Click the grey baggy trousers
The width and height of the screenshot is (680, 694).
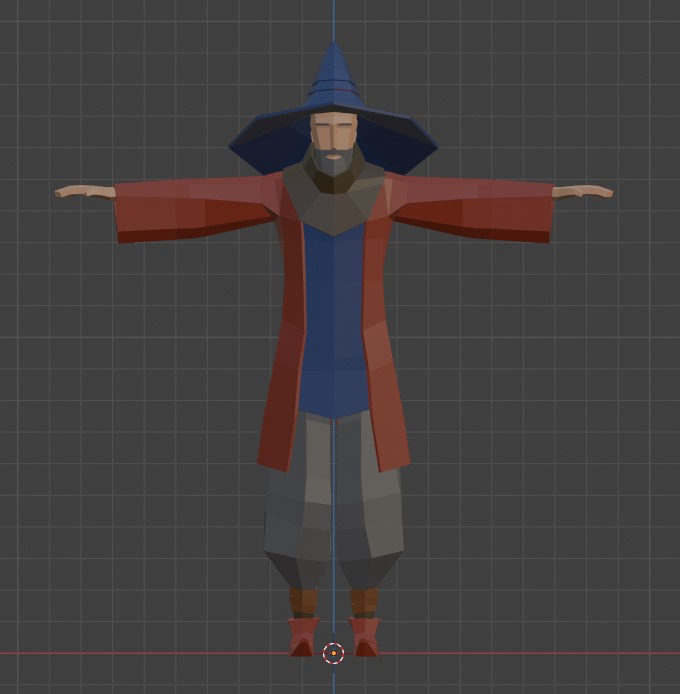click(x=334, y=500)
